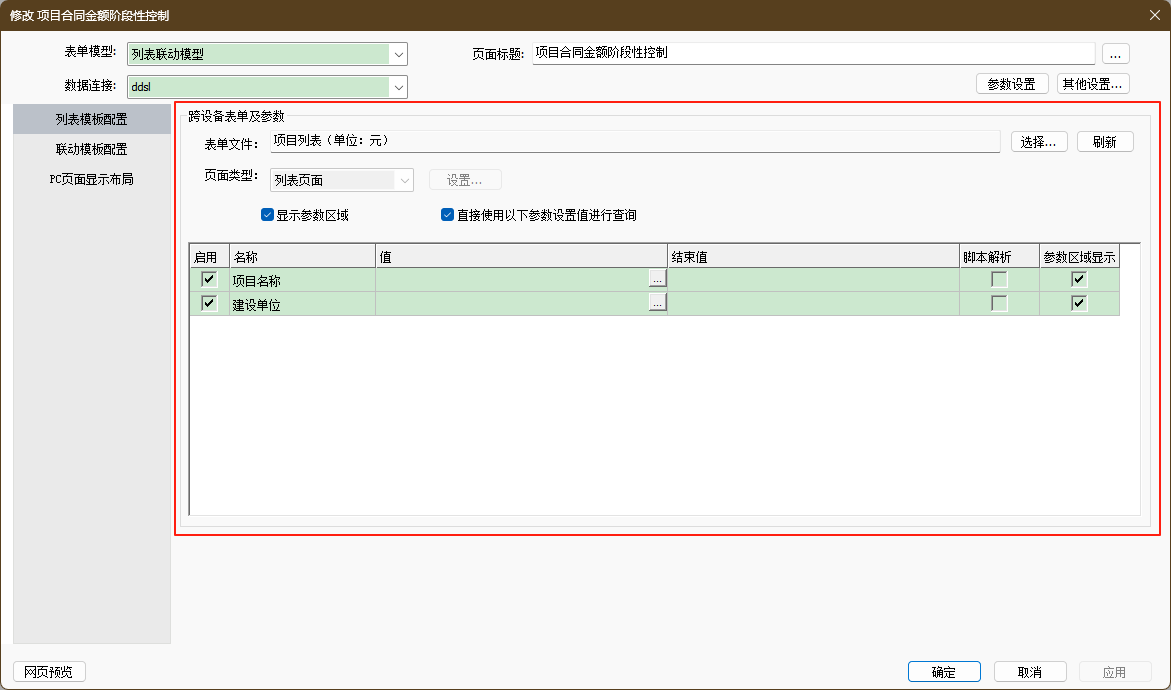The image size is (1171, 690).
Task: Open the 表单模型 dropdown
Action: pyautogui.click(x=399, y=55)
